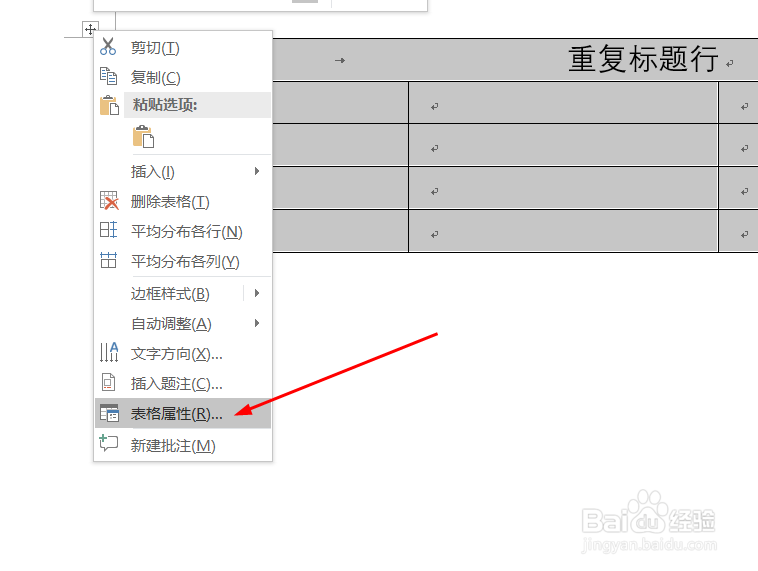The image size is (758, 571).
Task: Open 表格属性(R)... menu entry
Action: coord(183,413)
